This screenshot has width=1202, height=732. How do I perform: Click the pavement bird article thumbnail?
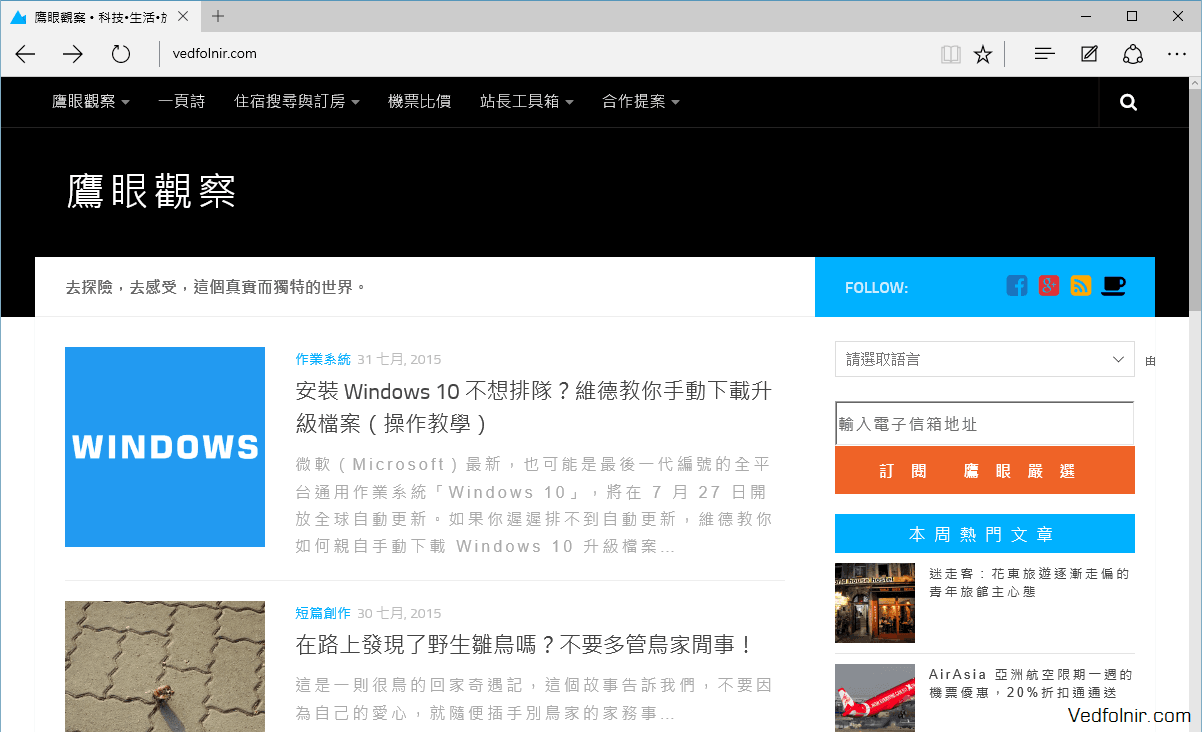click(x=165, y=666)
